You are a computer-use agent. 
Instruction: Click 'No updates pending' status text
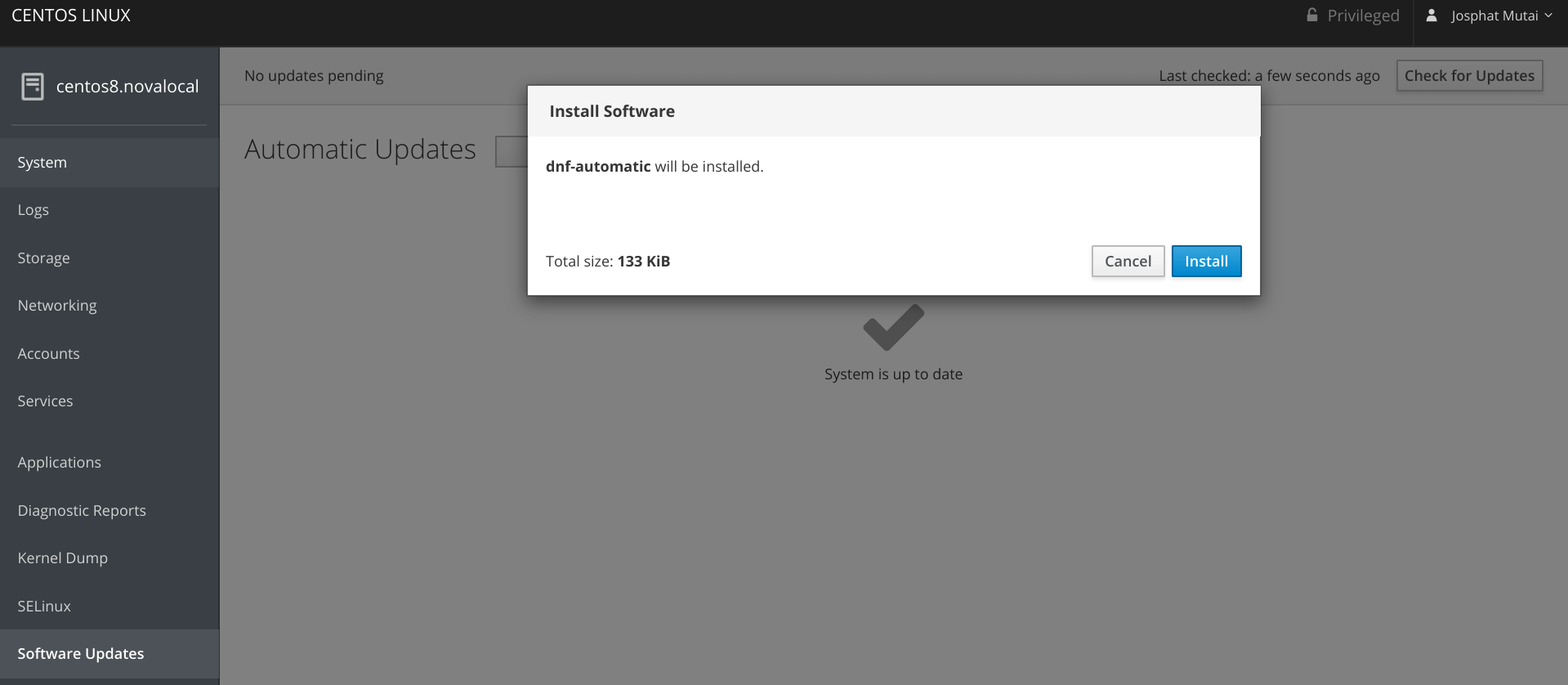click(x=314, y=75)
